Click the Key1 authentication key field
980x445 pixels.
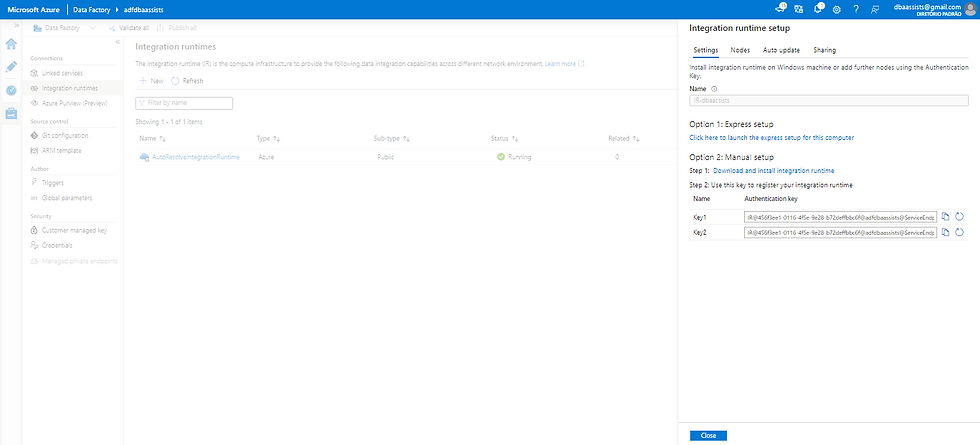[x=841, y=217]
